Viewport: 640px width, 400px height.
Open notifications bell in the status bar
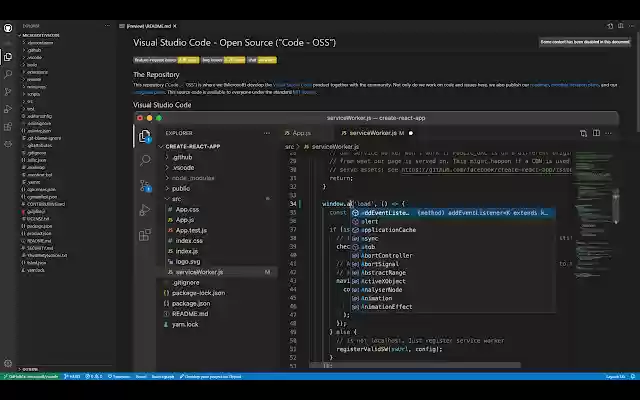click(x=633, y=376)
